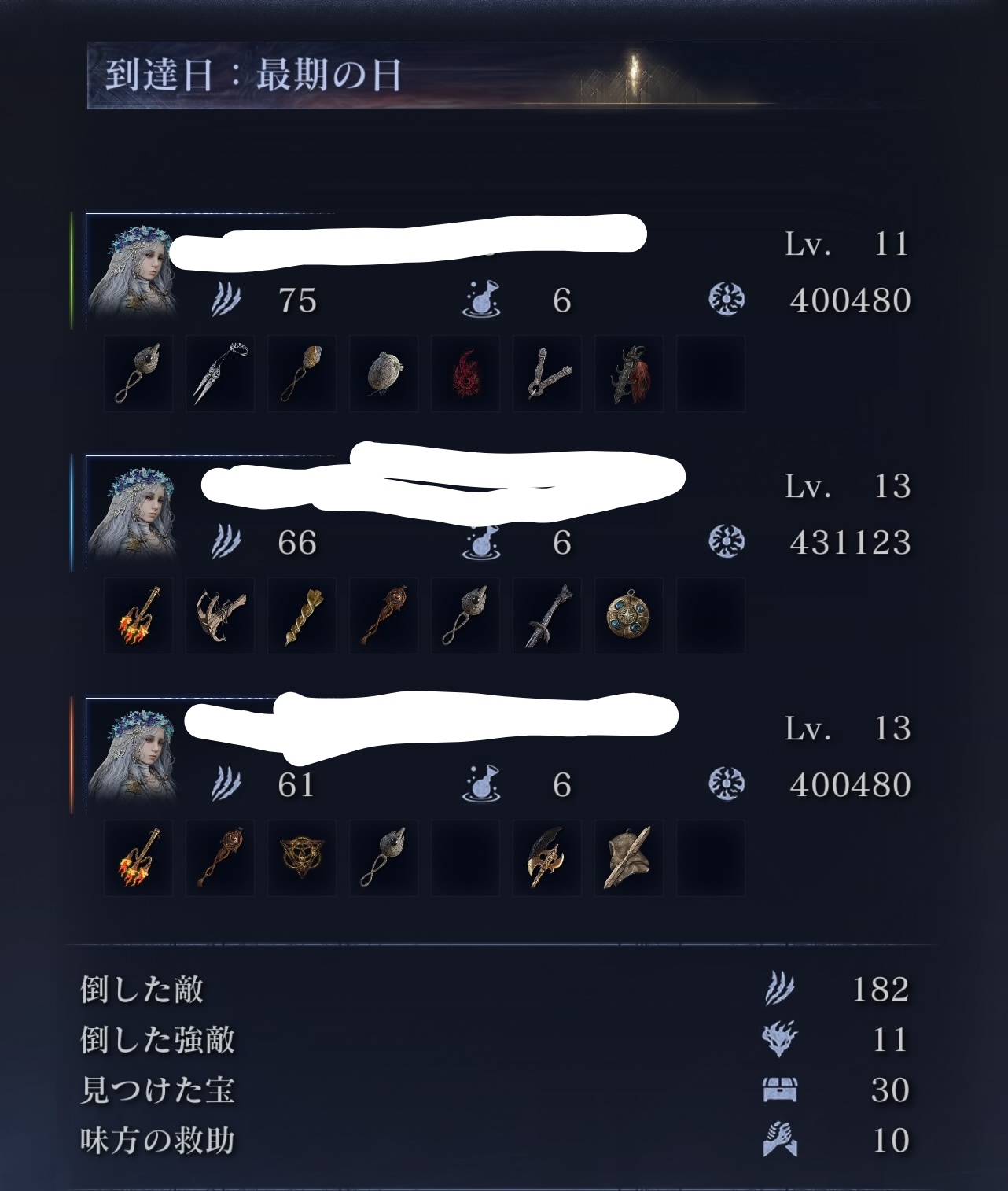Select the round stone shell item icon
The width and height of the screenshot is (1008, 1191).
[x=384, y=374]
